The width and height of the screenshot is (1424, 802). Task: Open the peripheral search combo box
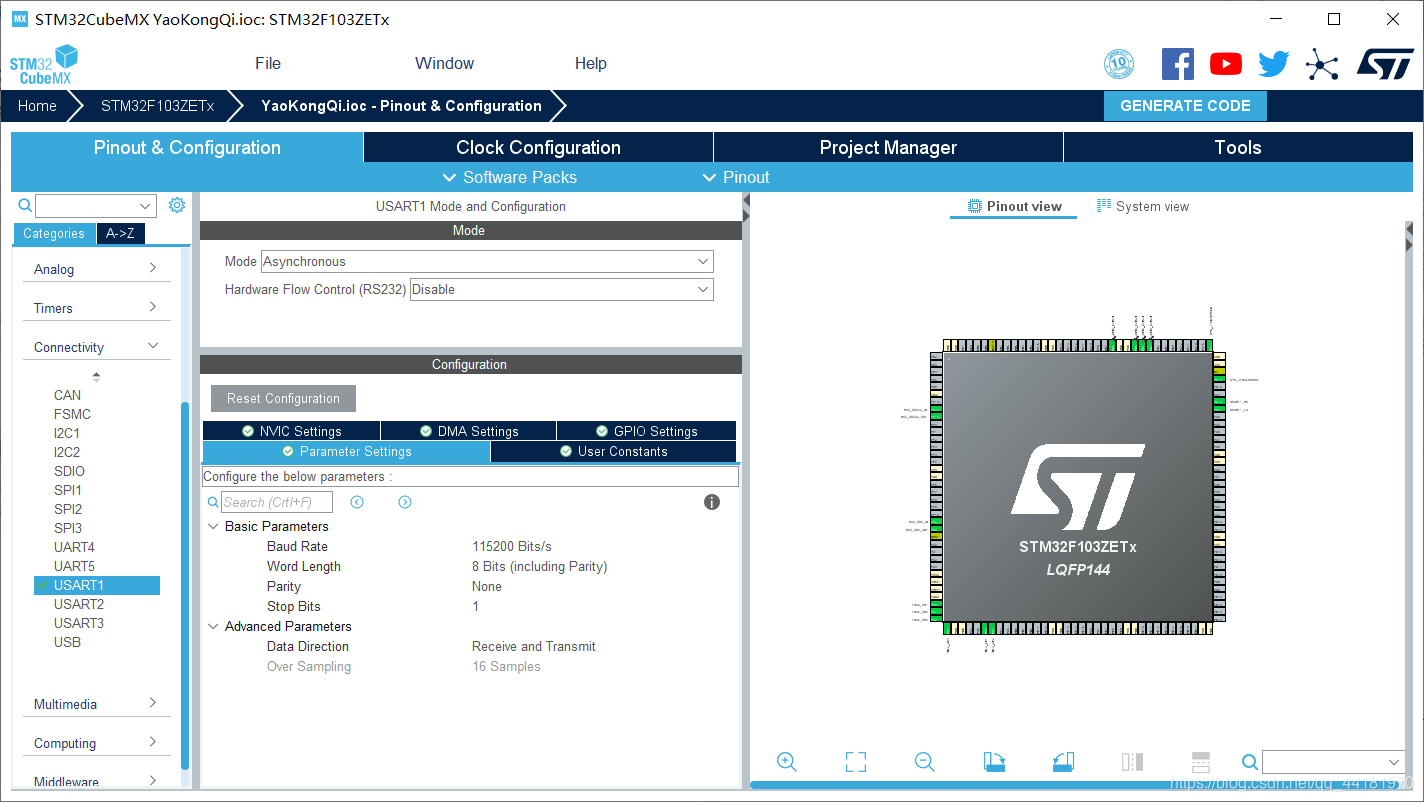point(96,206)
